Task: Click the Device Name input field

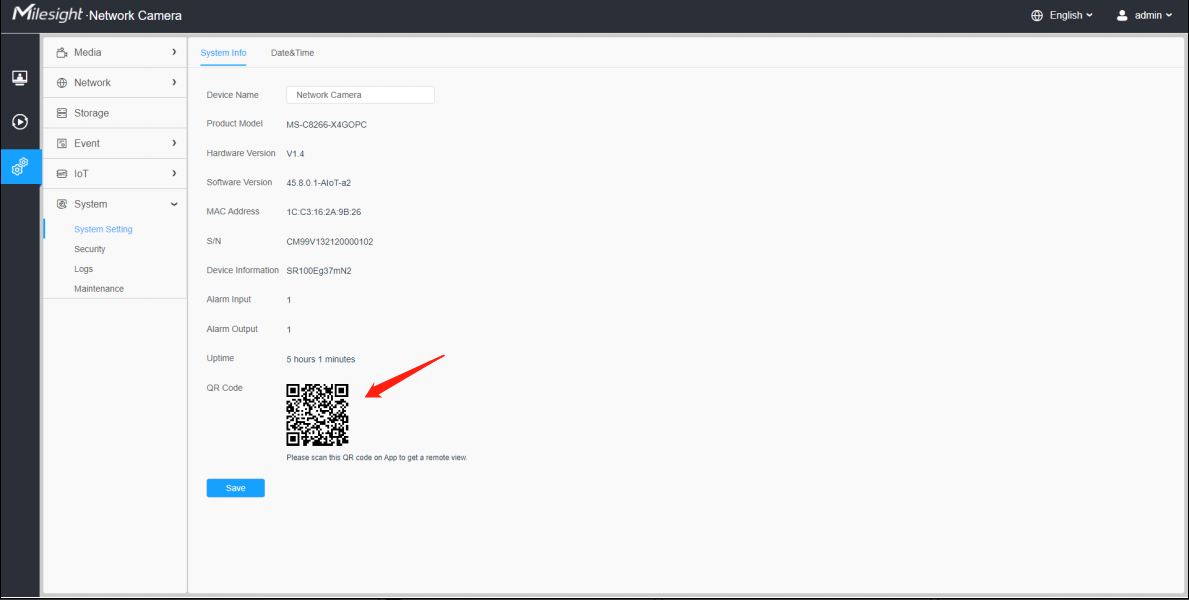Action: pyautogui.click(x=360, y=95)
